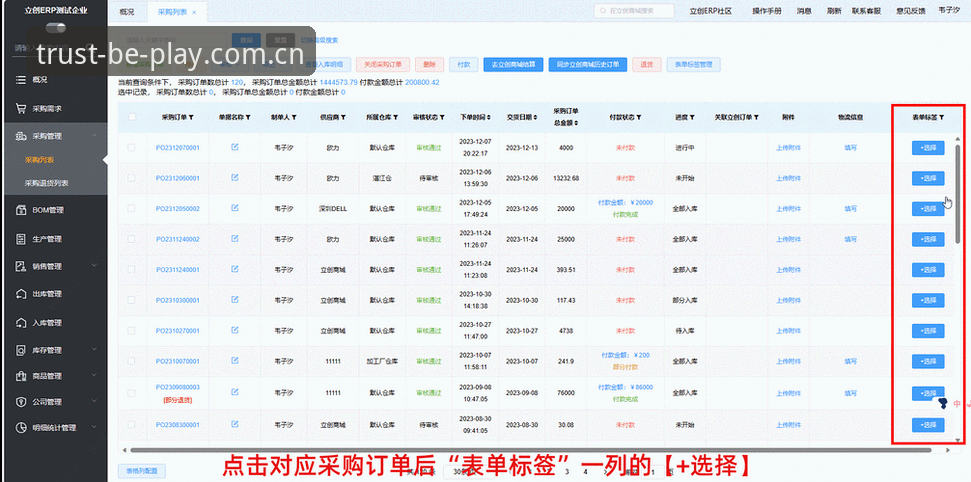971x482 pixels.
Task: Click the 商品管理 sidebar icon
Action: pyautogui.click(x=21, y=376)
